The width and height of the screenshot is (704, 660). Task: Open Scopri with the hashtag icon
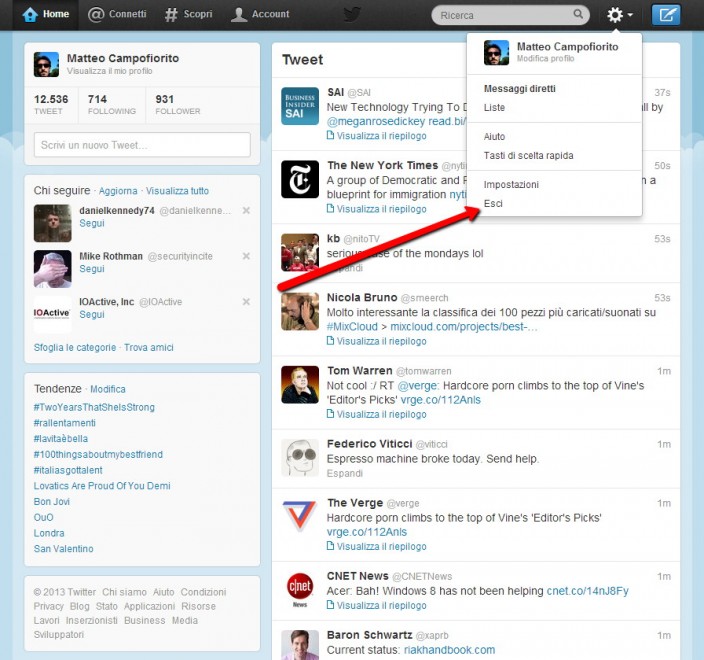pos(171,14)
